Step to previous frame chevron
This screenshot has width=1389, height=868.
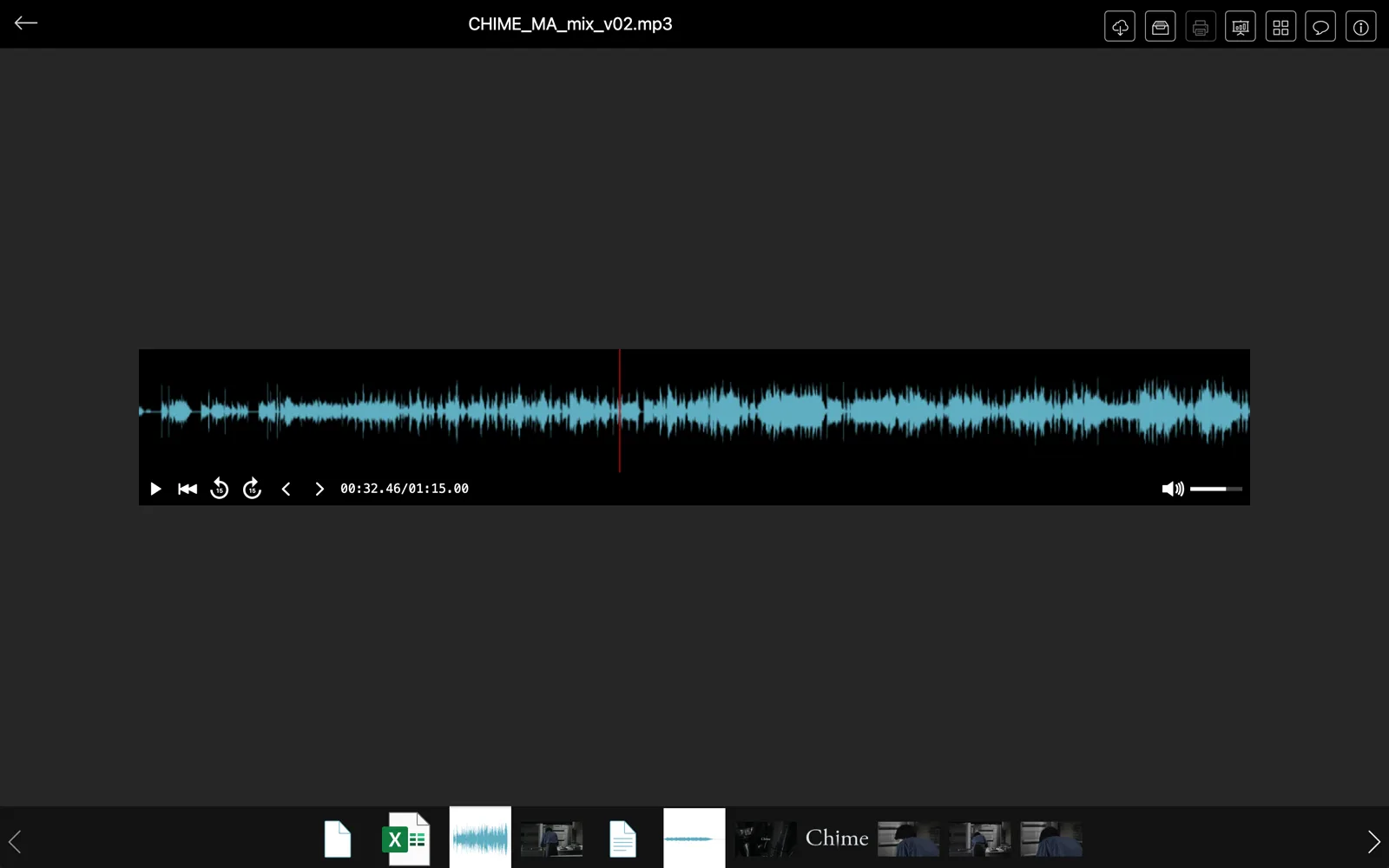click(286, 489)
